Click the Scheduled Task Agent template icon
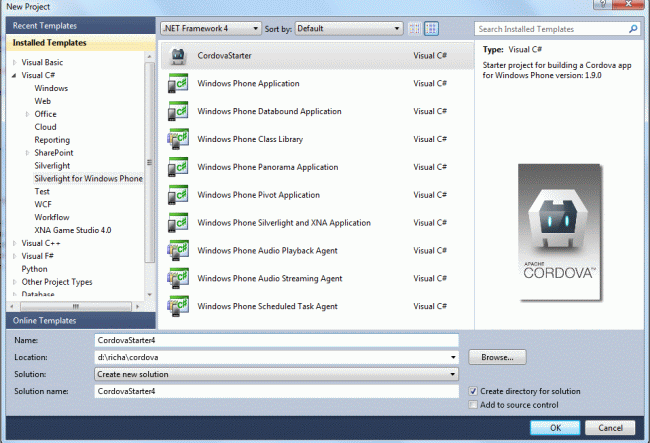 pos(178,306)
